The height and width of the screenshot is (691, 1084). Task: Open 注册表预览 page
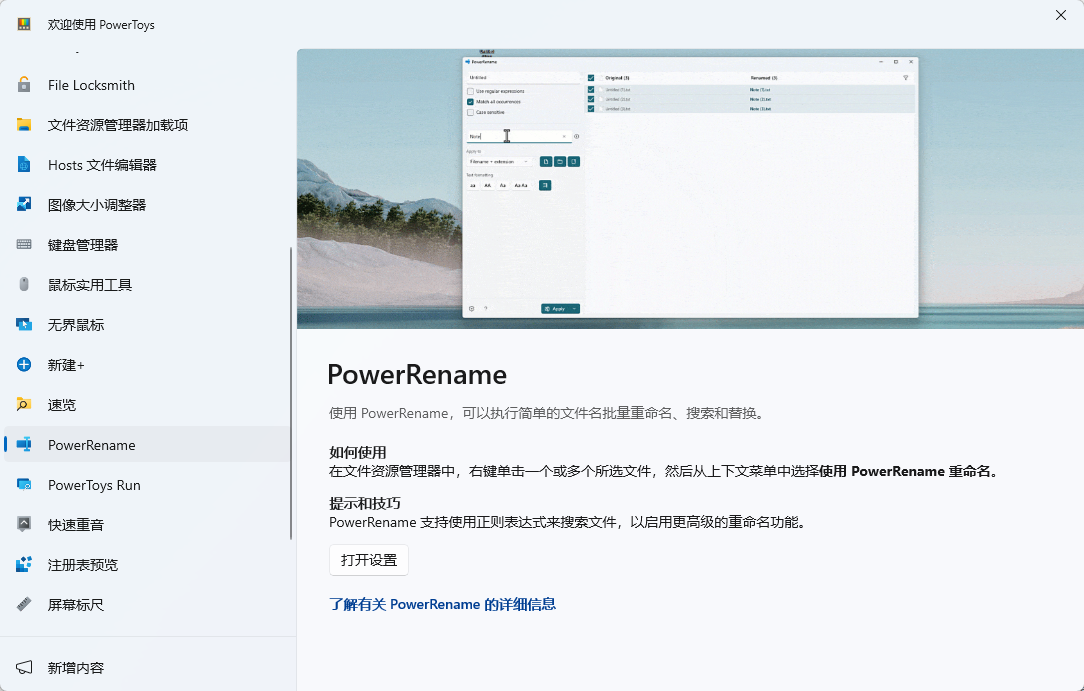click(x=147, y=565)
